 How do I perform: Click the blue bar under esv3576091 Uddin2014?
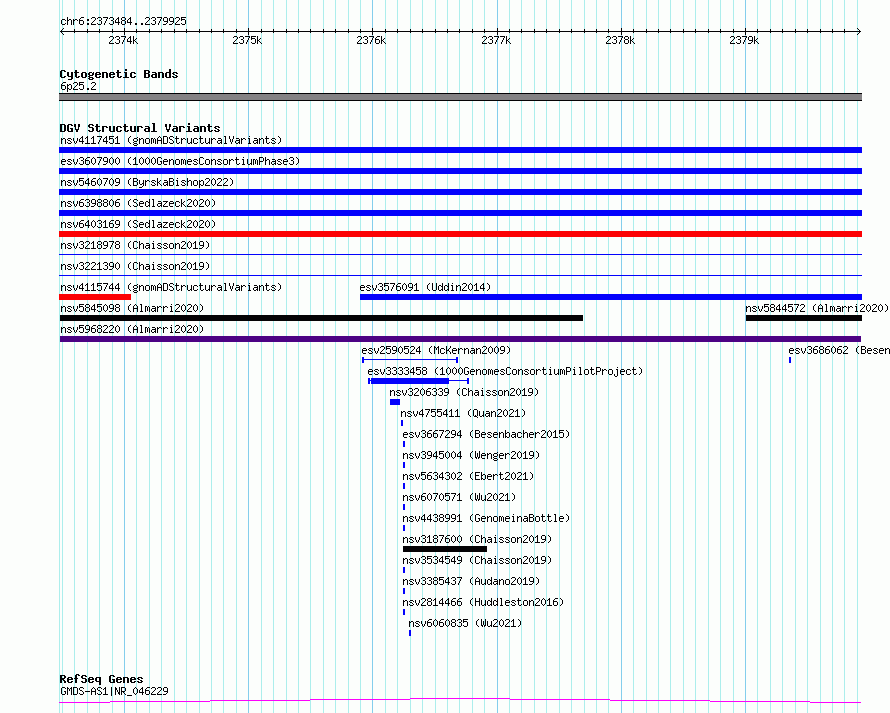(611, 297)
